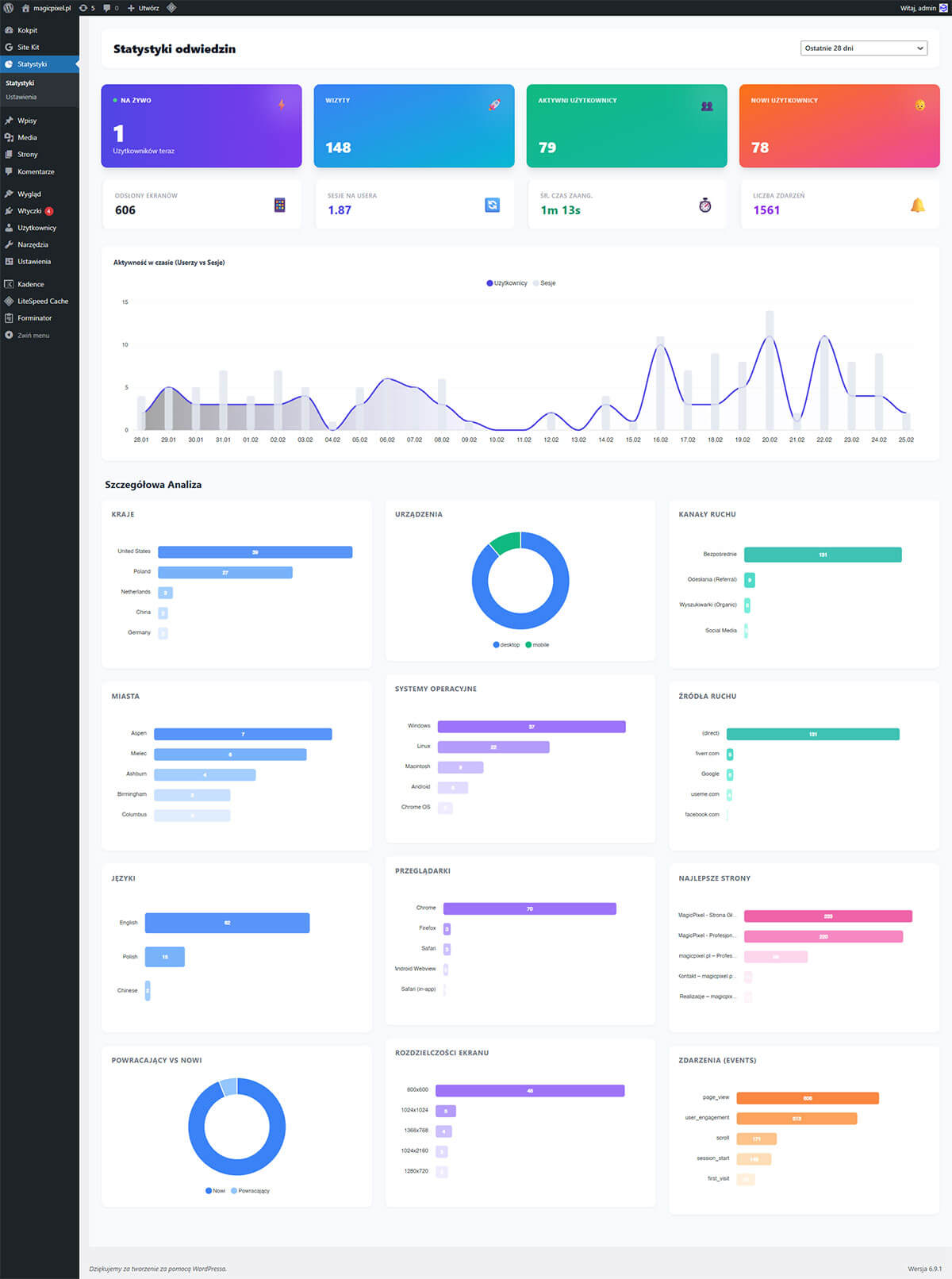Toggle mobile segment in Urządzenia legend

tap(537, 645)
